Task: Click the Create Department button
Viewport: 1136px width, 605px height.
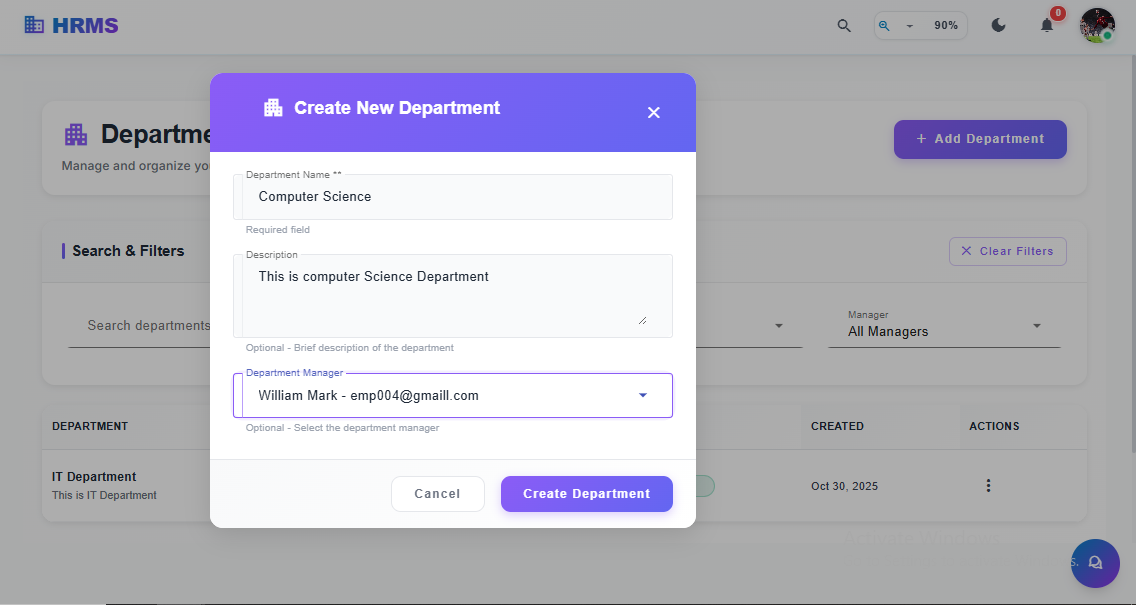Action: [587, 493]
